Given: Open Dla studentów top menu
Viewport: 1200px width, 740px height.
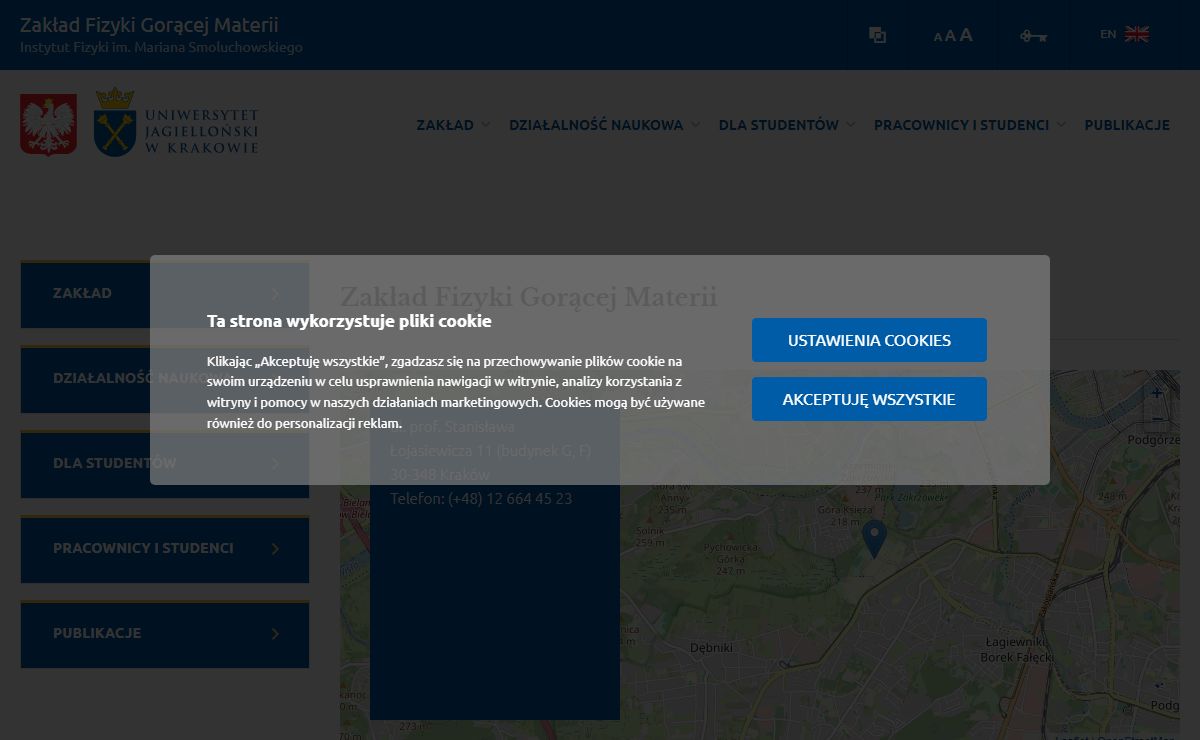Looking at the screenshot, I should (778, 125).
